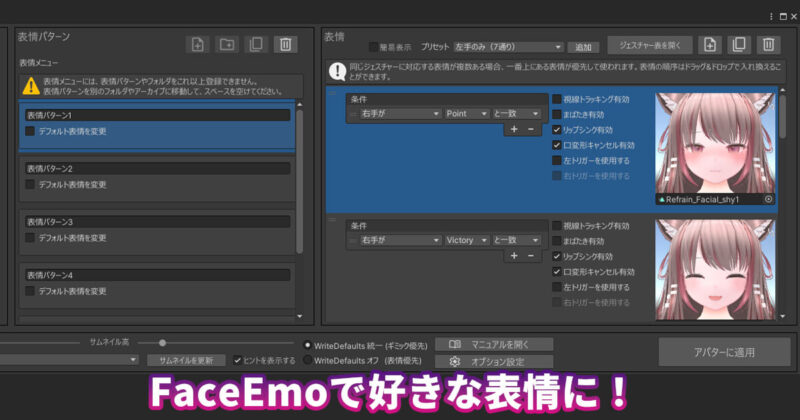Select WriteDefaults オフ radio option

pos(307,360)
